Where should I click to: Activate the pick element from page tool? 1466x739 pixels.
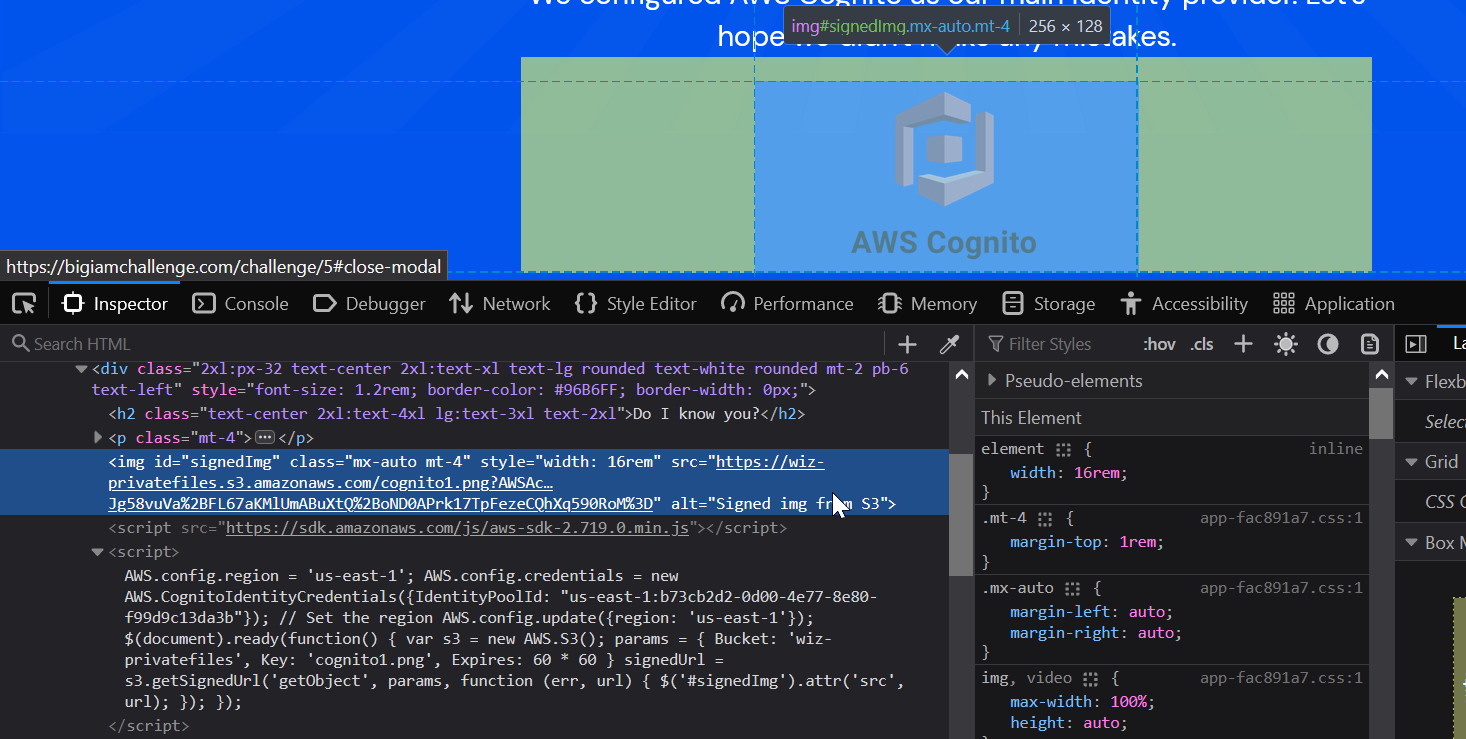(24, 303)
